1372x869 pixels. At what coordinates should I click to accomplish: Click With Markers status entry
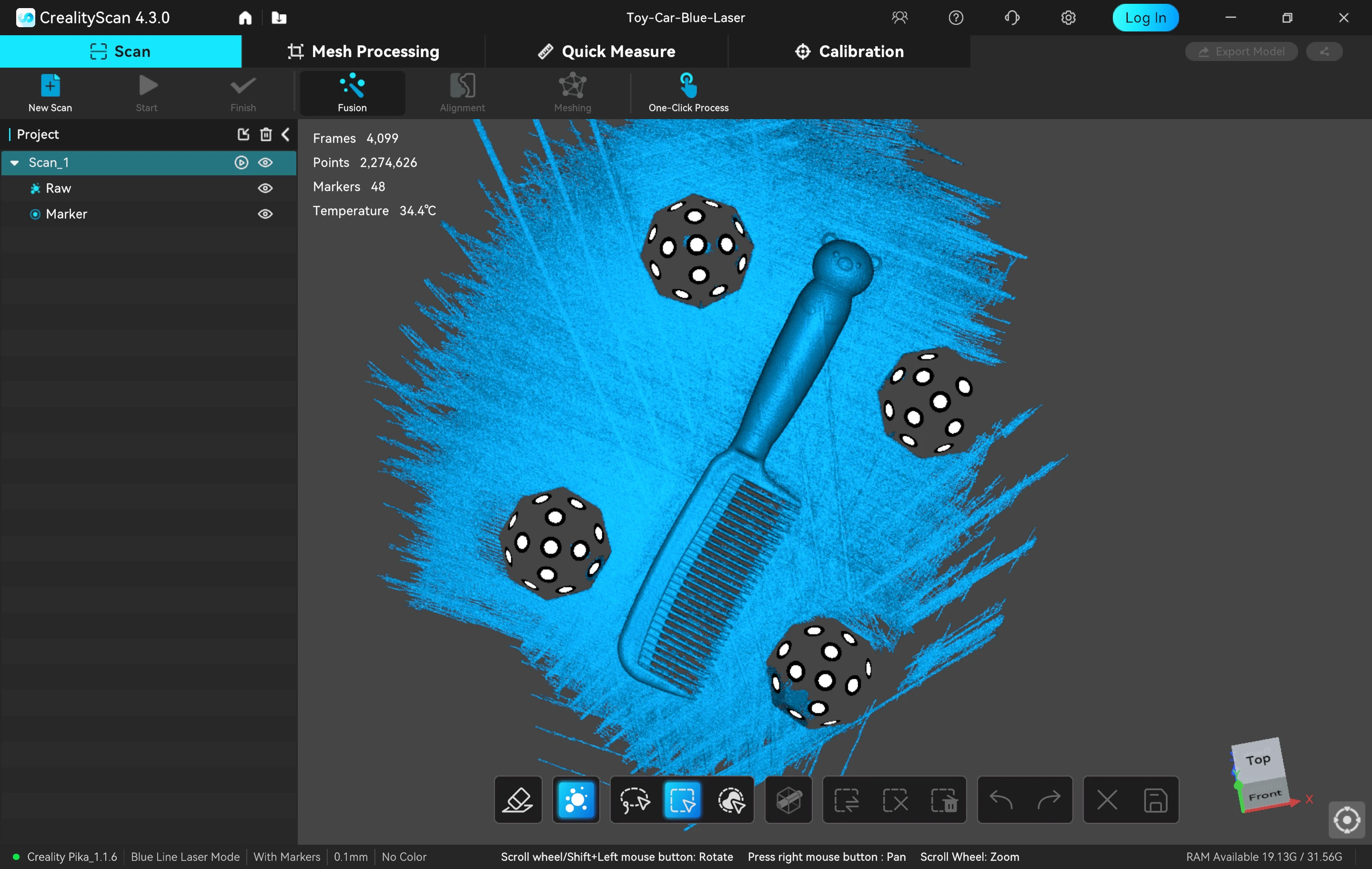(x=287, y=857)
